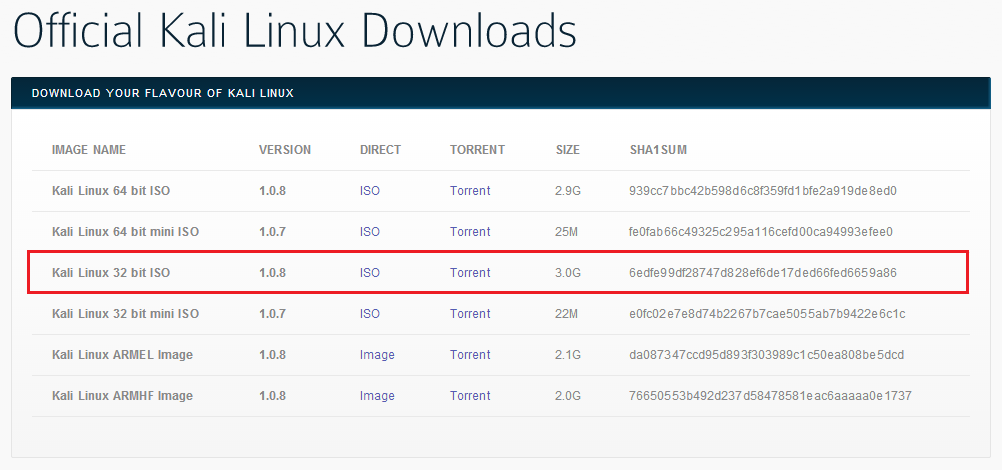The image size is (1002, 470).
Task: Click the 25M size value
Action: pos(566,231)
